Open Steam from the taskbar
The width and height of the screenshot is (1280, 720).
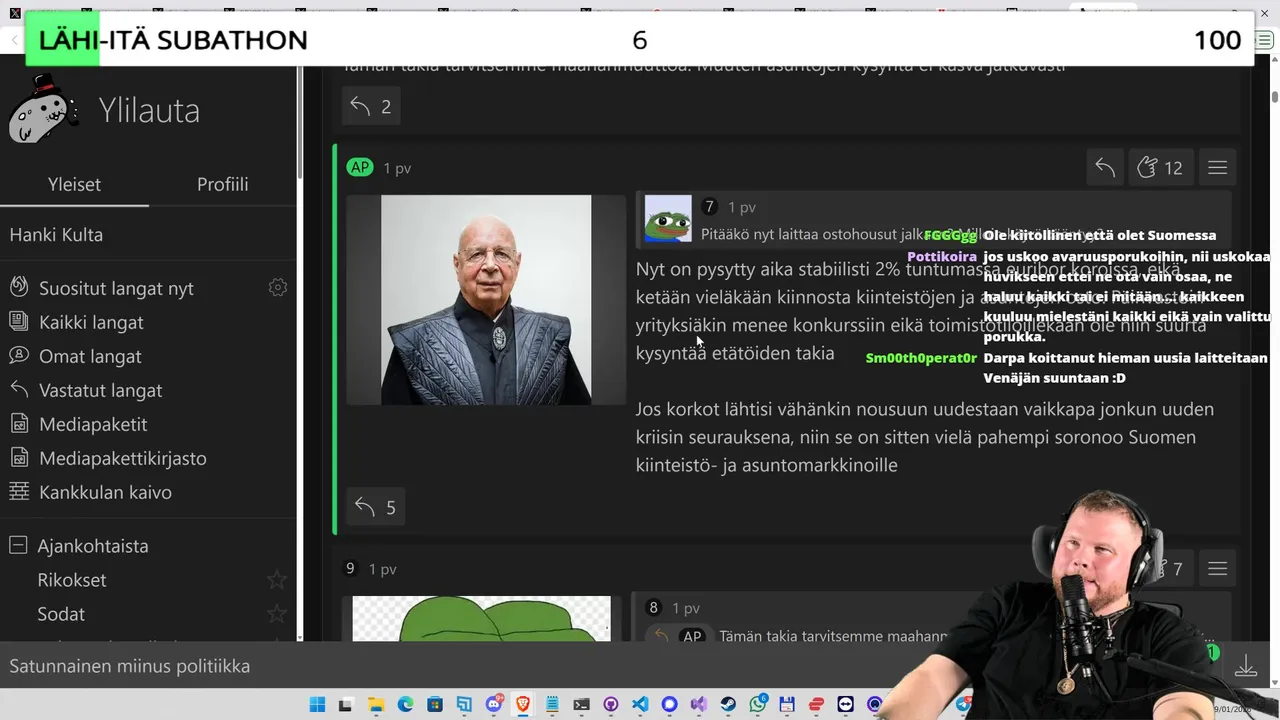tap(727, 705)
